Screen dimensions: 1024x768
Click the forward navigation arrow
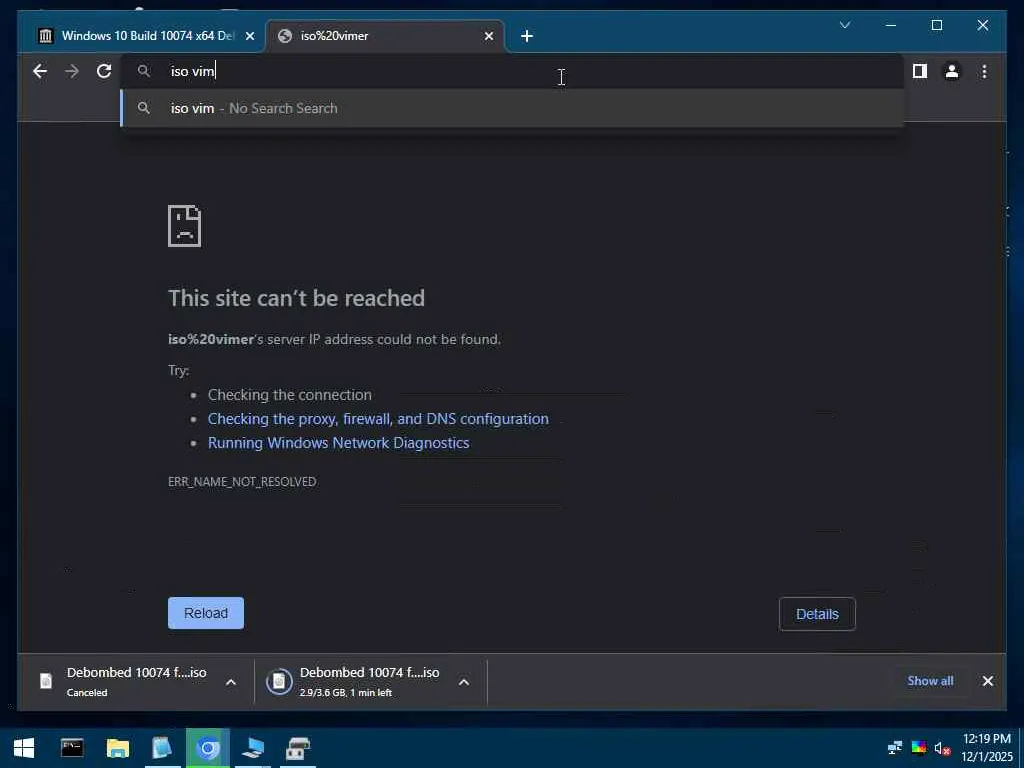click(72, 71)
